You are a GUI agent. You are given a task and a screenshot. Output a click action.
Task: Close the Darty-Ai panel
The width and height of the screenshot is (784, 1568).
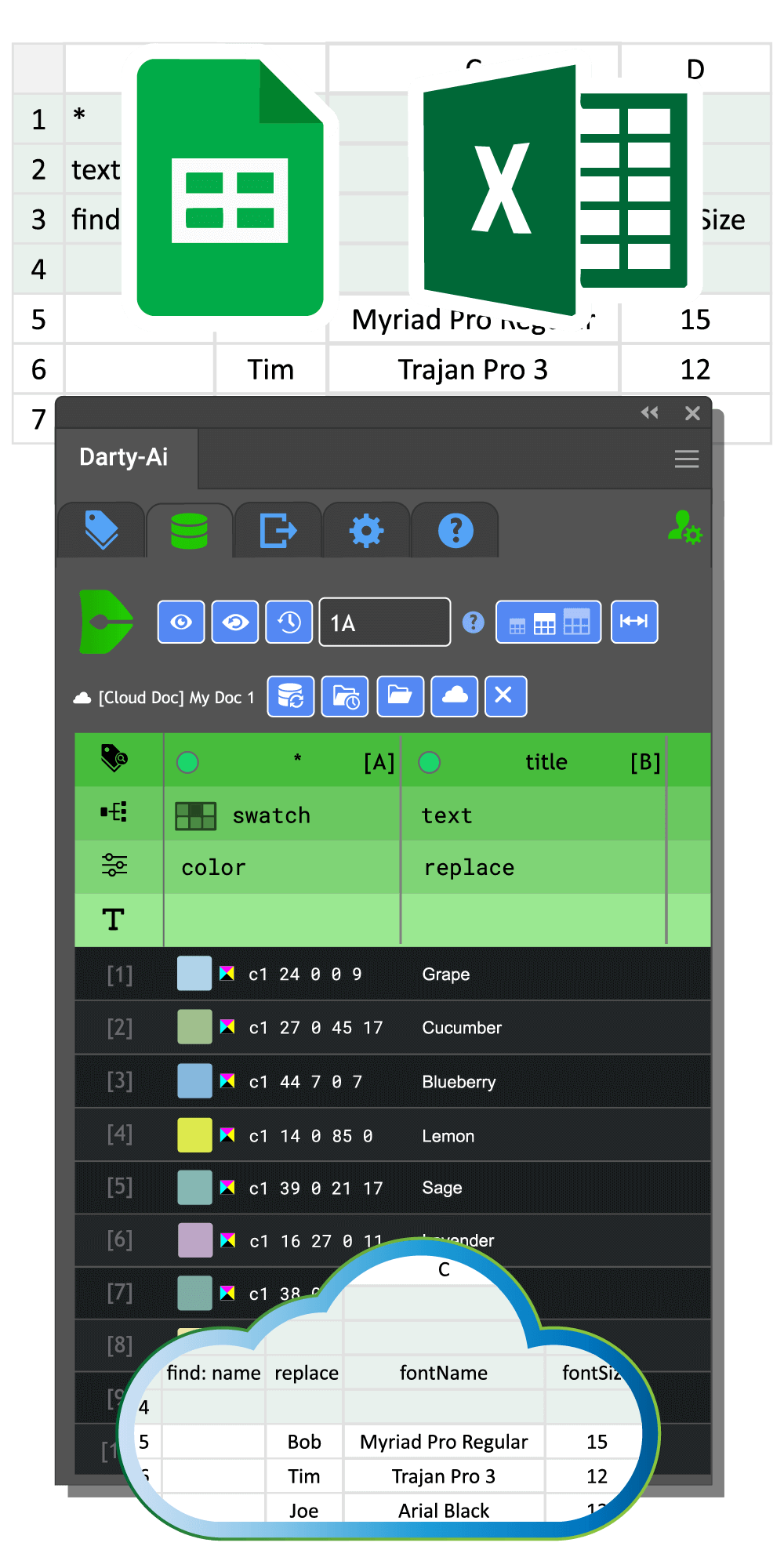[x=692, y=413]
